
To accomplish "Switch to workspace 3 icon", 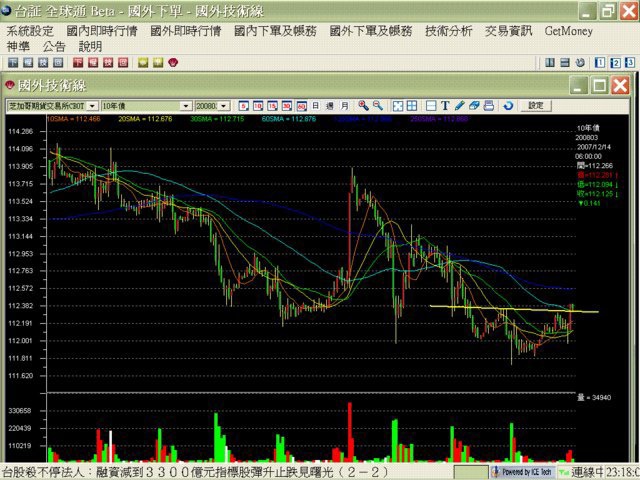I will [x=630, y=62].
